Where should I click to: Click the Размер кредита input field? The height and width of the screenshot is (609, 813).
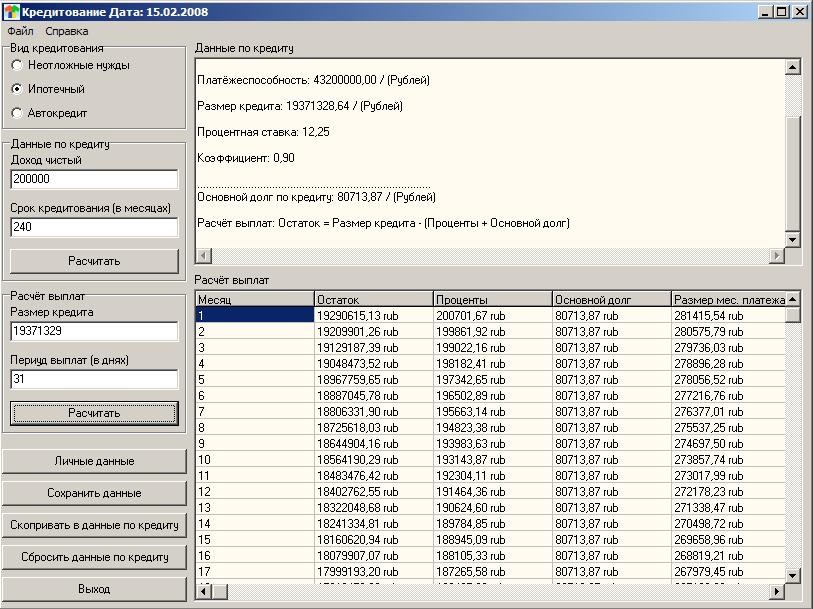coord(94,331)
